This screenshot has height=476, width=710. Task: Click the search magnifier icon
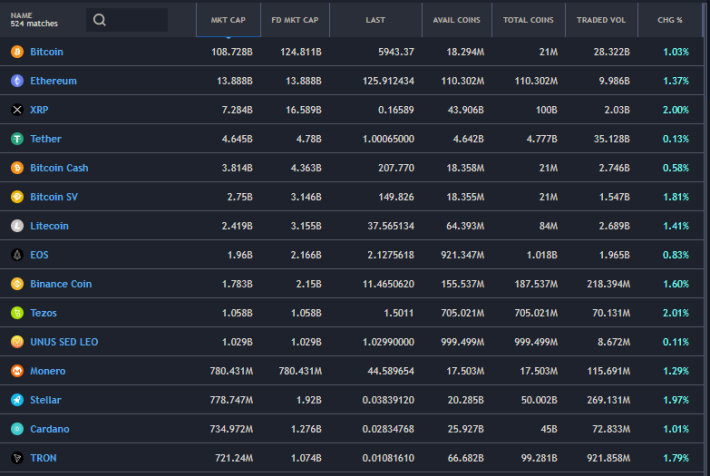pos(99,19)
